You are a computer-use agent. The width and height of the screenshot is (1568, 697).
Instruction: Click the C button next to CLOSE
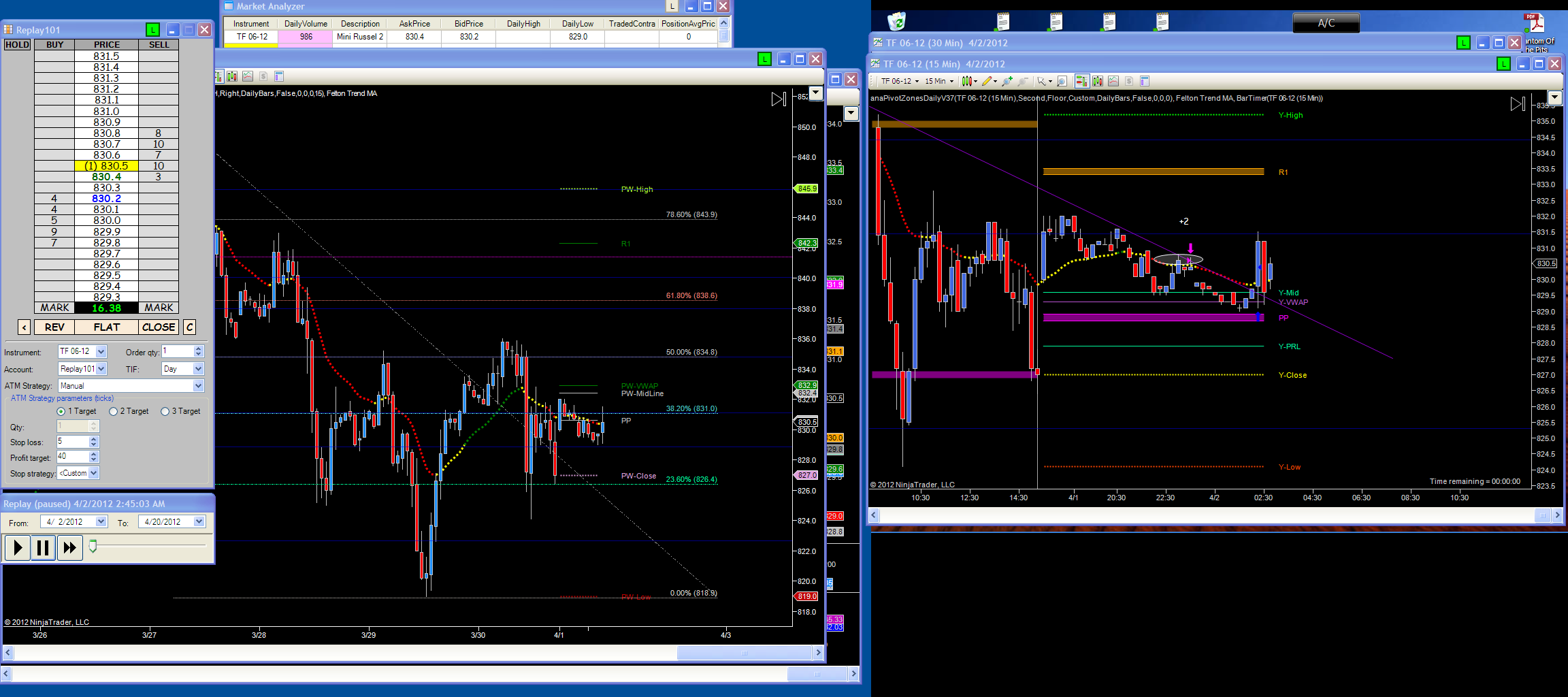tap(190, 327)
